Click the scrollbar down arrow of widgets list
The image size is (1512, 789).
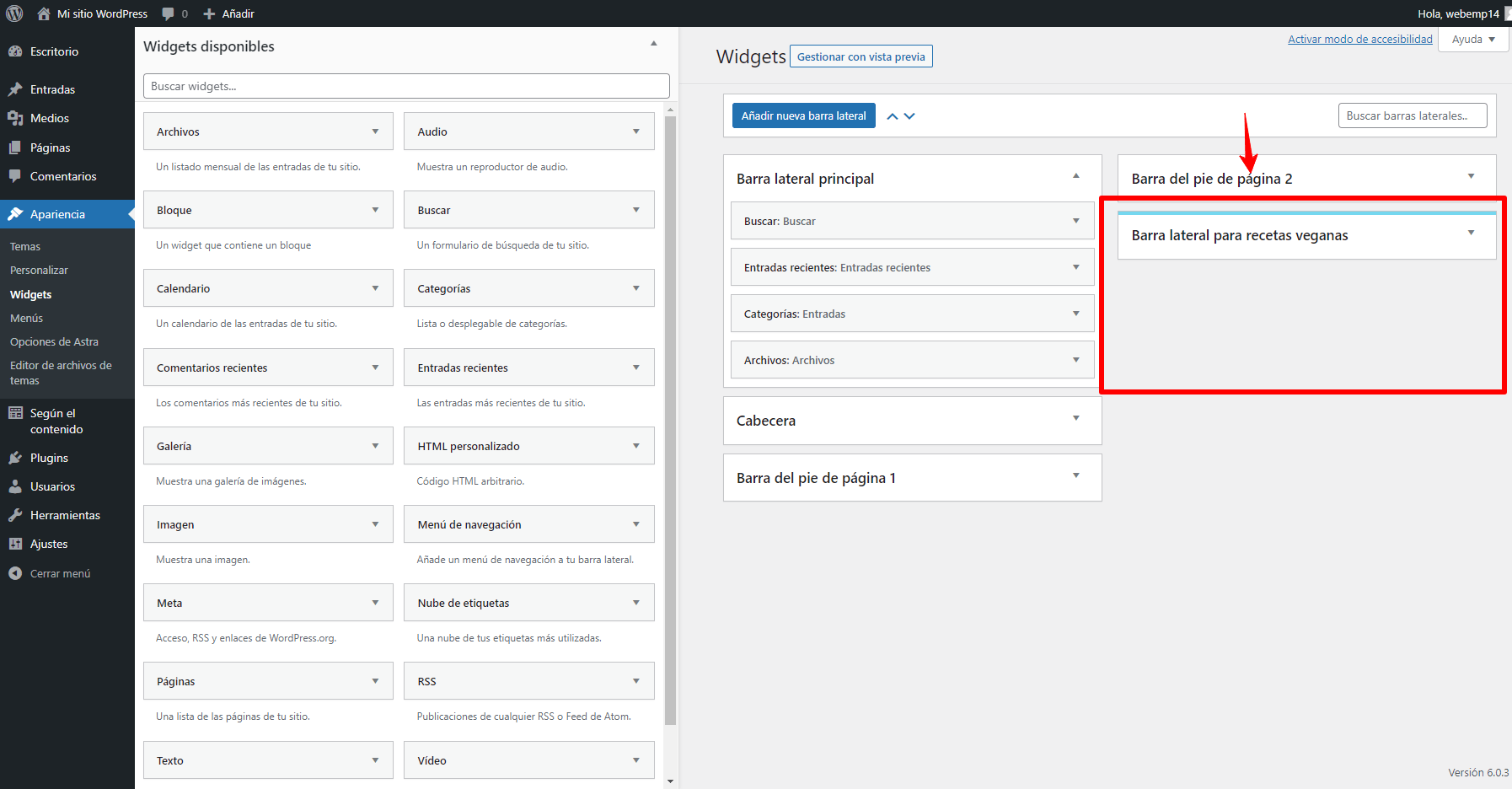click(x=670, y=781)
